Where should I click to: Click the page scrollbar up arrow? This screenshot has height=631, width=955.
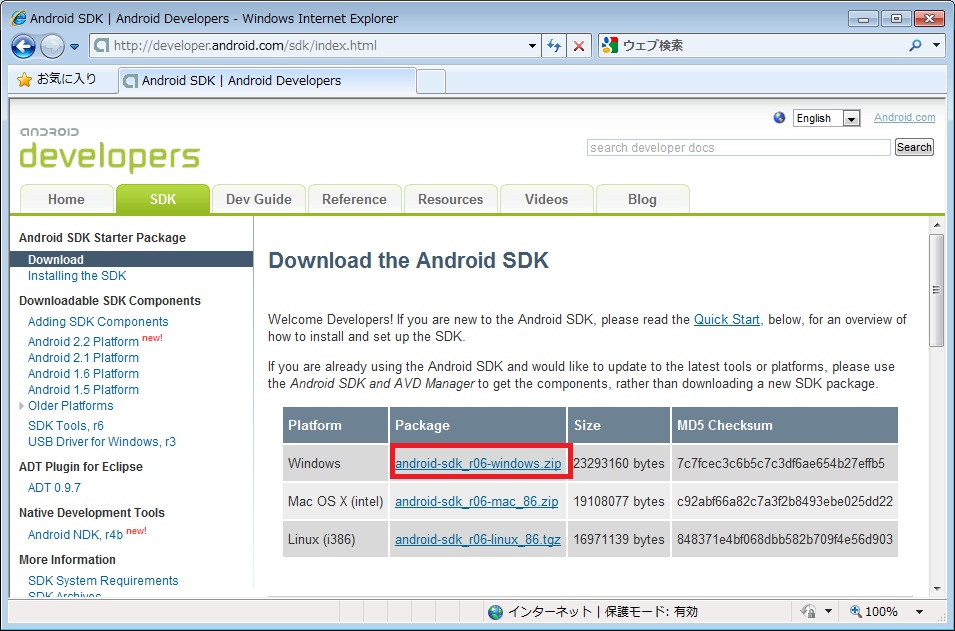pos(936,225)
